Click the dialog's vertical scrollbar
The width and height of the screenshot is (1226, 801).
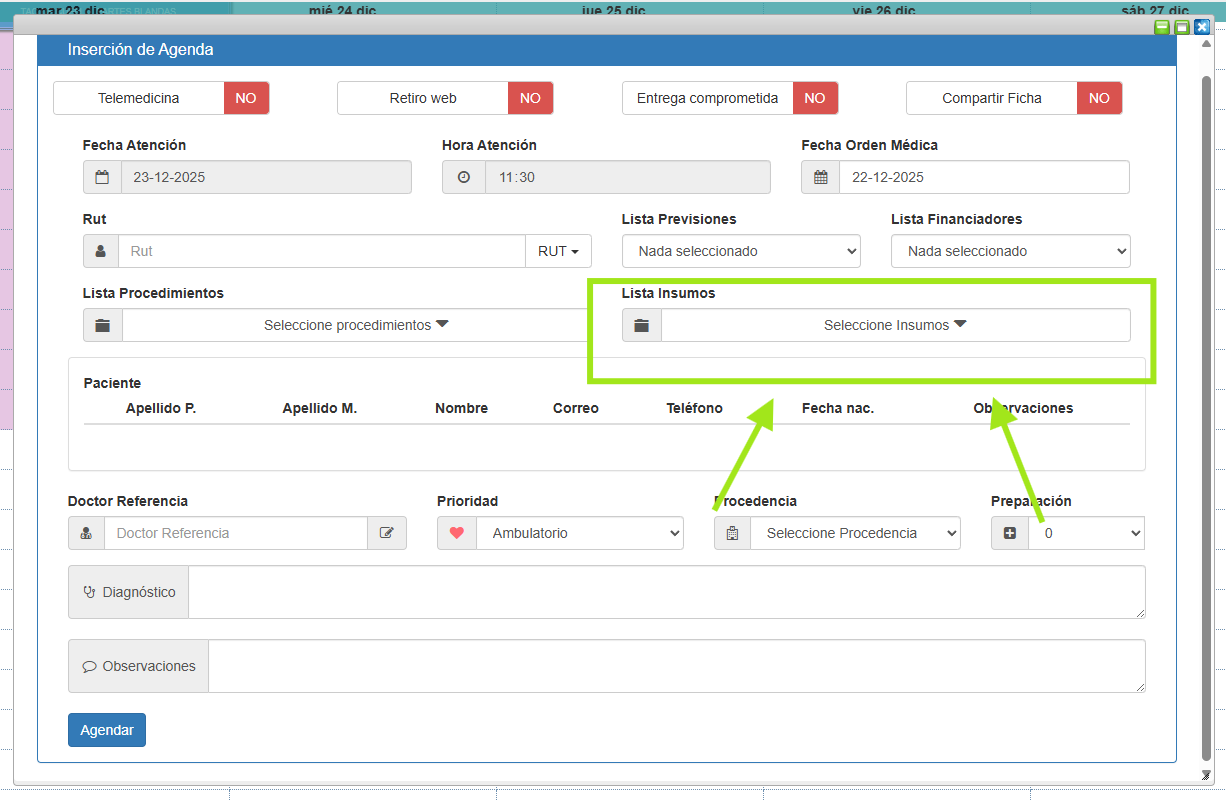[x=1206, y=400]
